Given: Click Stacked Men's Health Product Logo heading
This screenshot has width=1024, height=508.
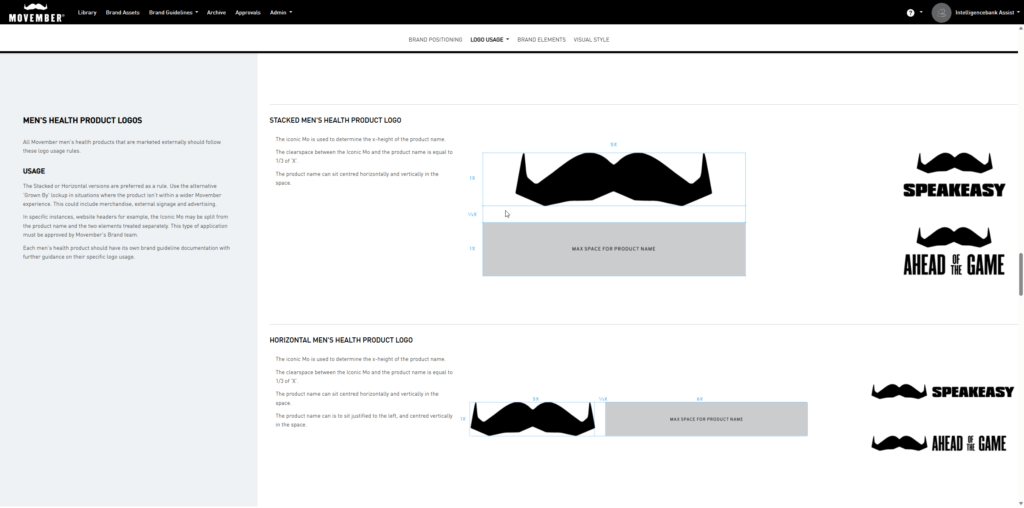Looking at the screenshot, I should 335,120.
